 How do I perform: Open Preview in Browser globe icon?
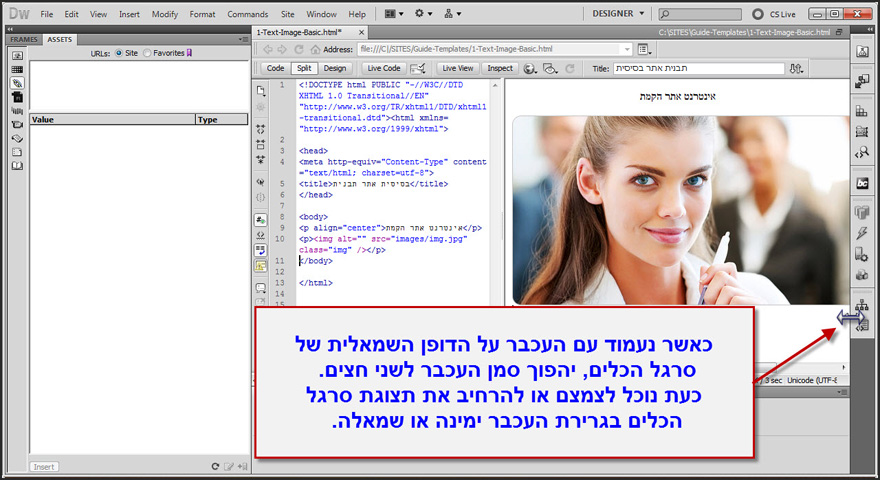pyautogui.click(x=530, y=68)
